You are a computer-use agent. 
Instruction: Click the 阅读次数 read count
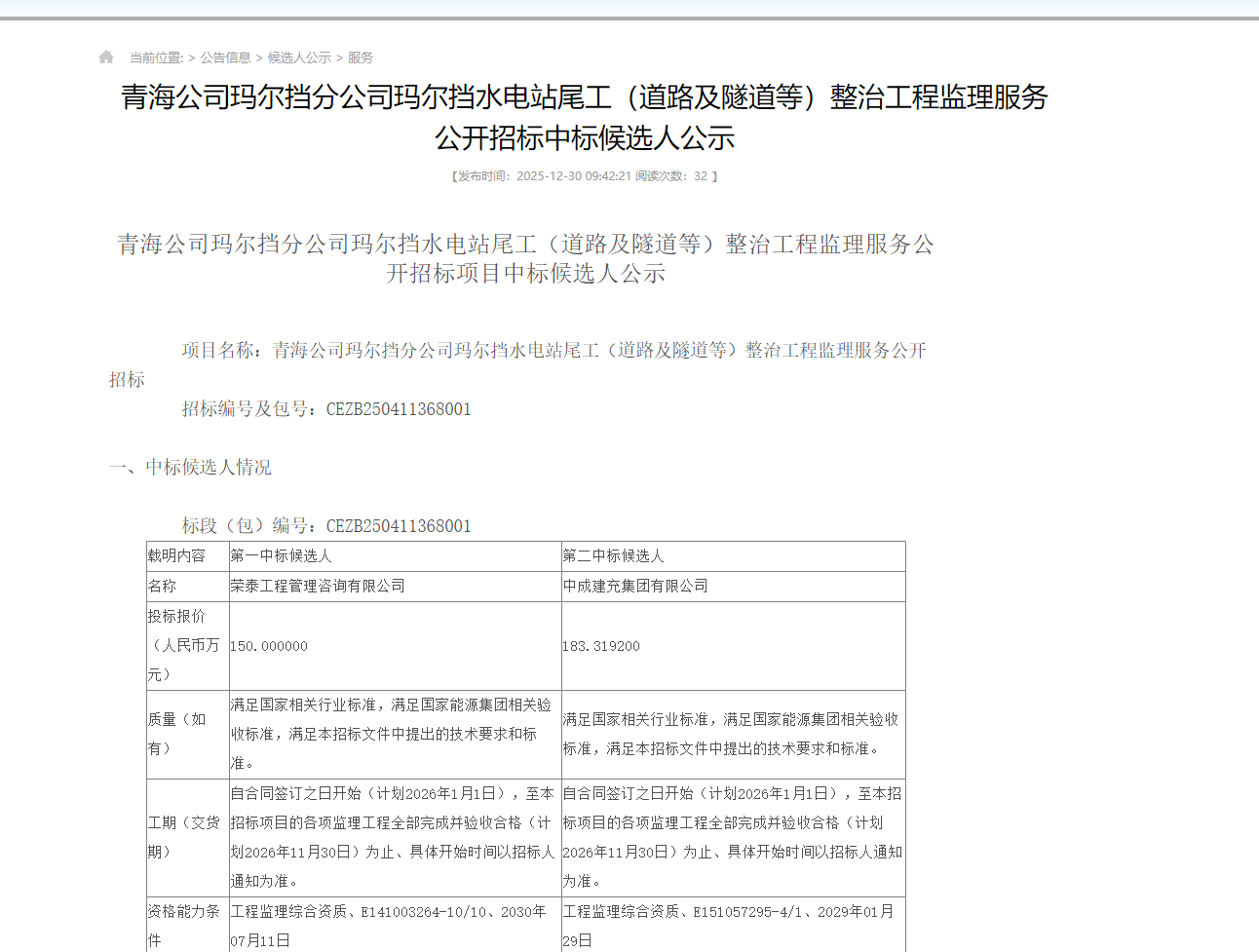[672, 176]
